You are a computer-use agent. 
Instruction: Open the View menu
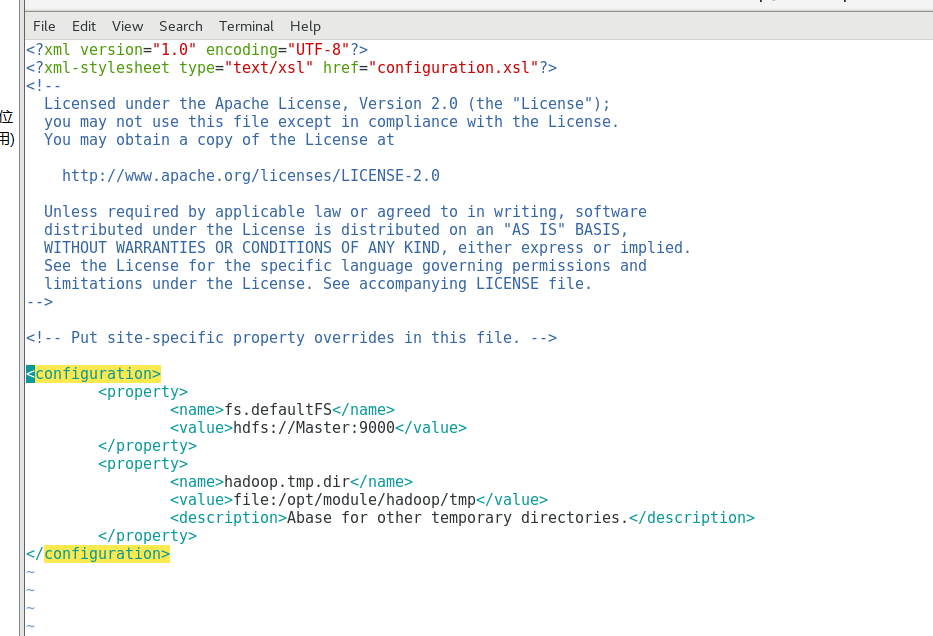[127, 26]
